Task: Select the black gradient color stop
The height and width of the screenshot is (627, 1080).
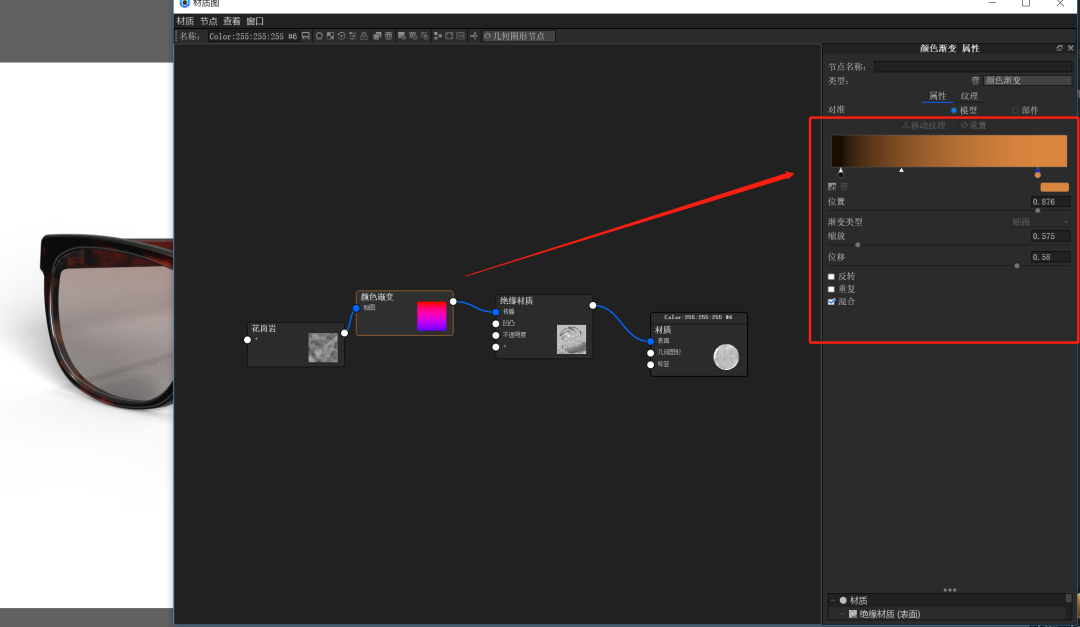Action: coord(840,172)
